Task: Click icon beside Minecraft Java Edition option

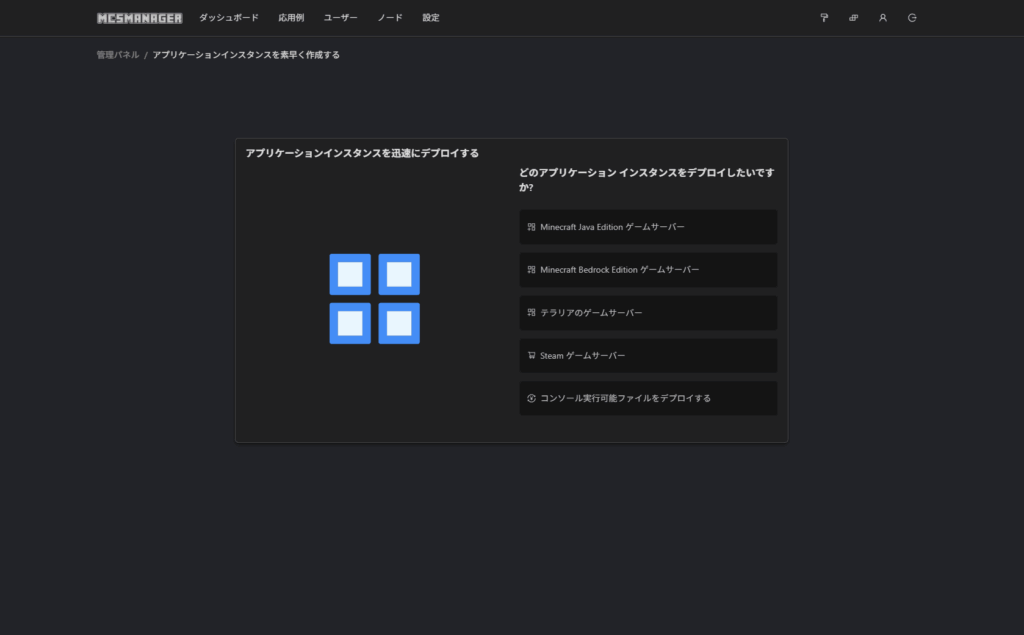Action: click(532, 227)
